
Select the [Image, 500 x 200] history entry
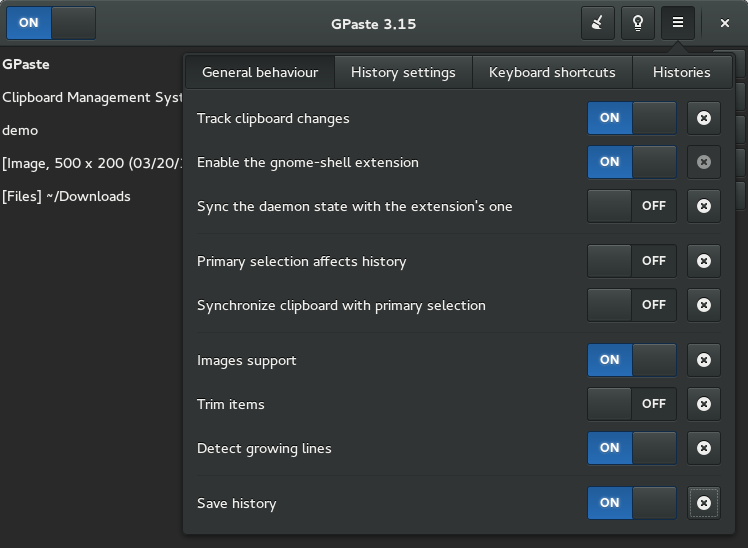(x=92, y=163)
